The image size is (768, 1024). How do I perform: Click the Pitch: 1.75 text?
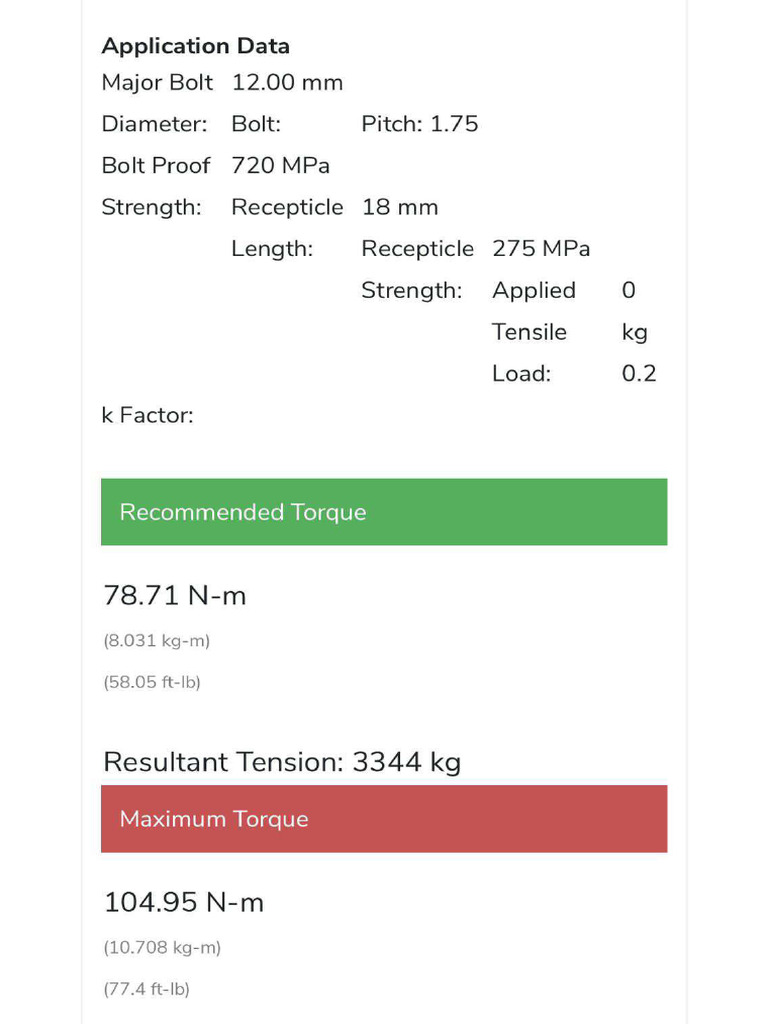coord(420,124)
